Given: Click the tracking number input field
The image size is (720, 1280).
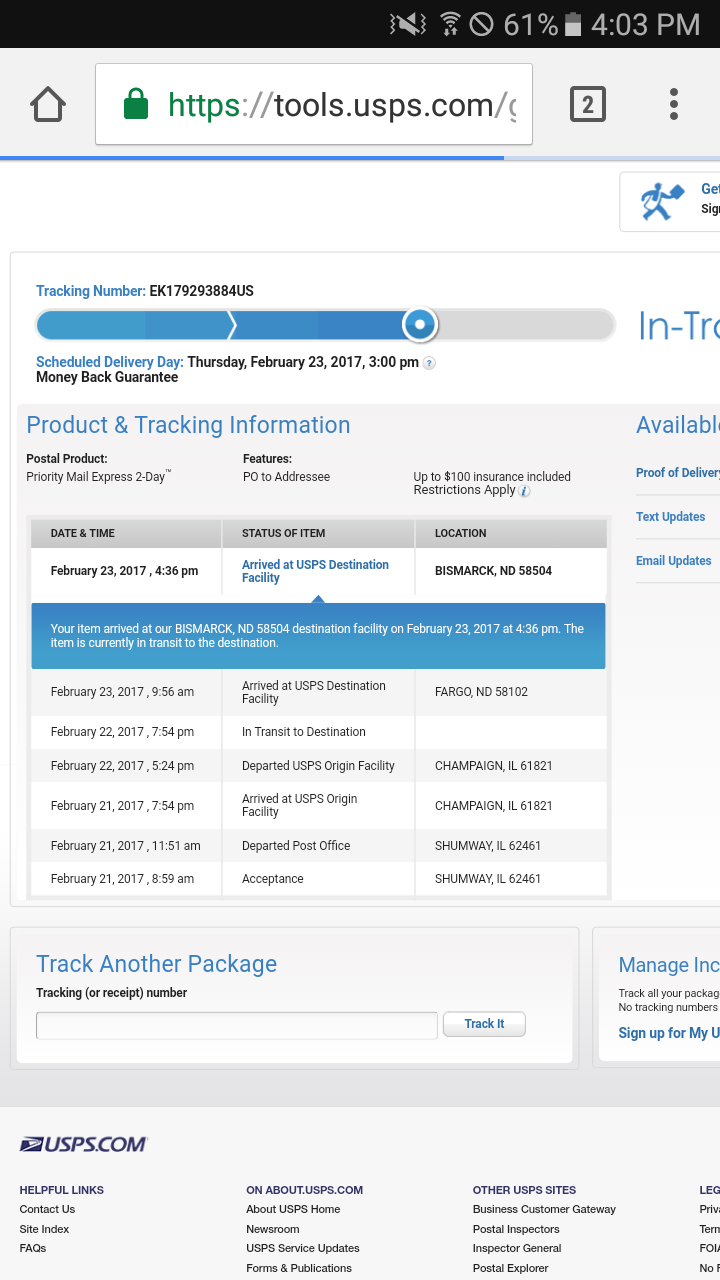Looking at the screenshot, I should (x=237, y=1025).
